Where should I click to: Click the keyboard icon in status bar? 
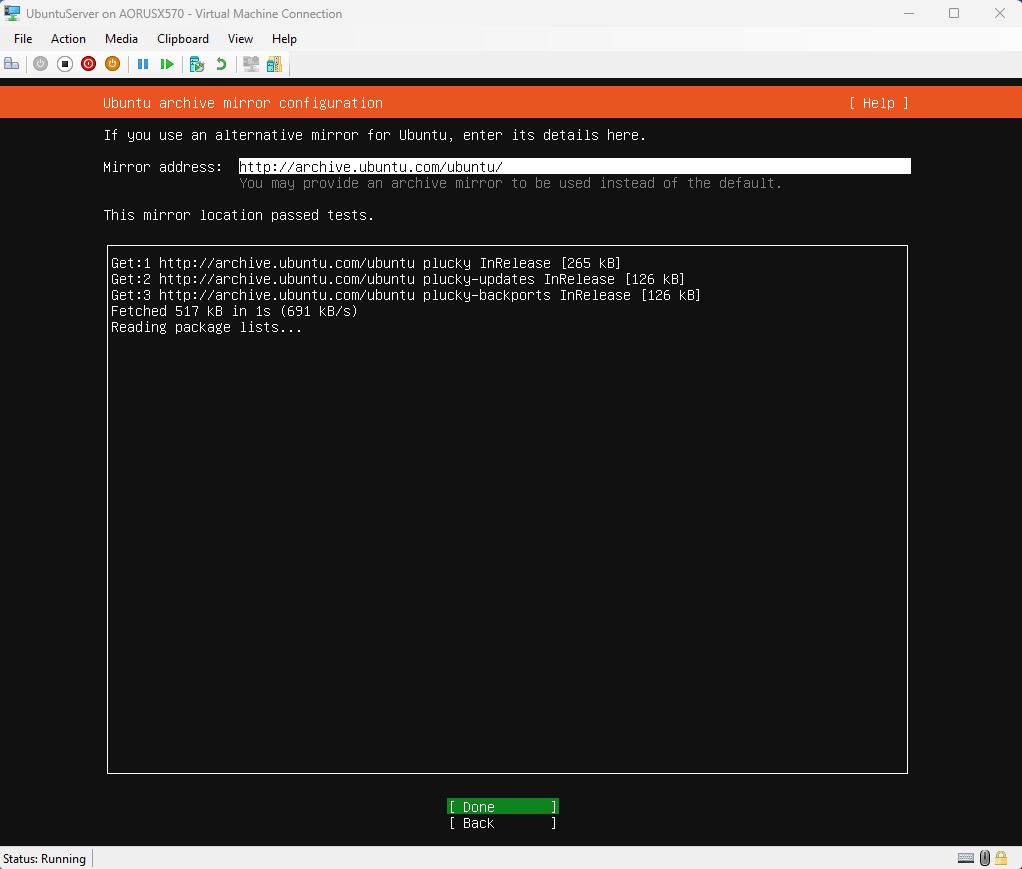coord(966,858)
